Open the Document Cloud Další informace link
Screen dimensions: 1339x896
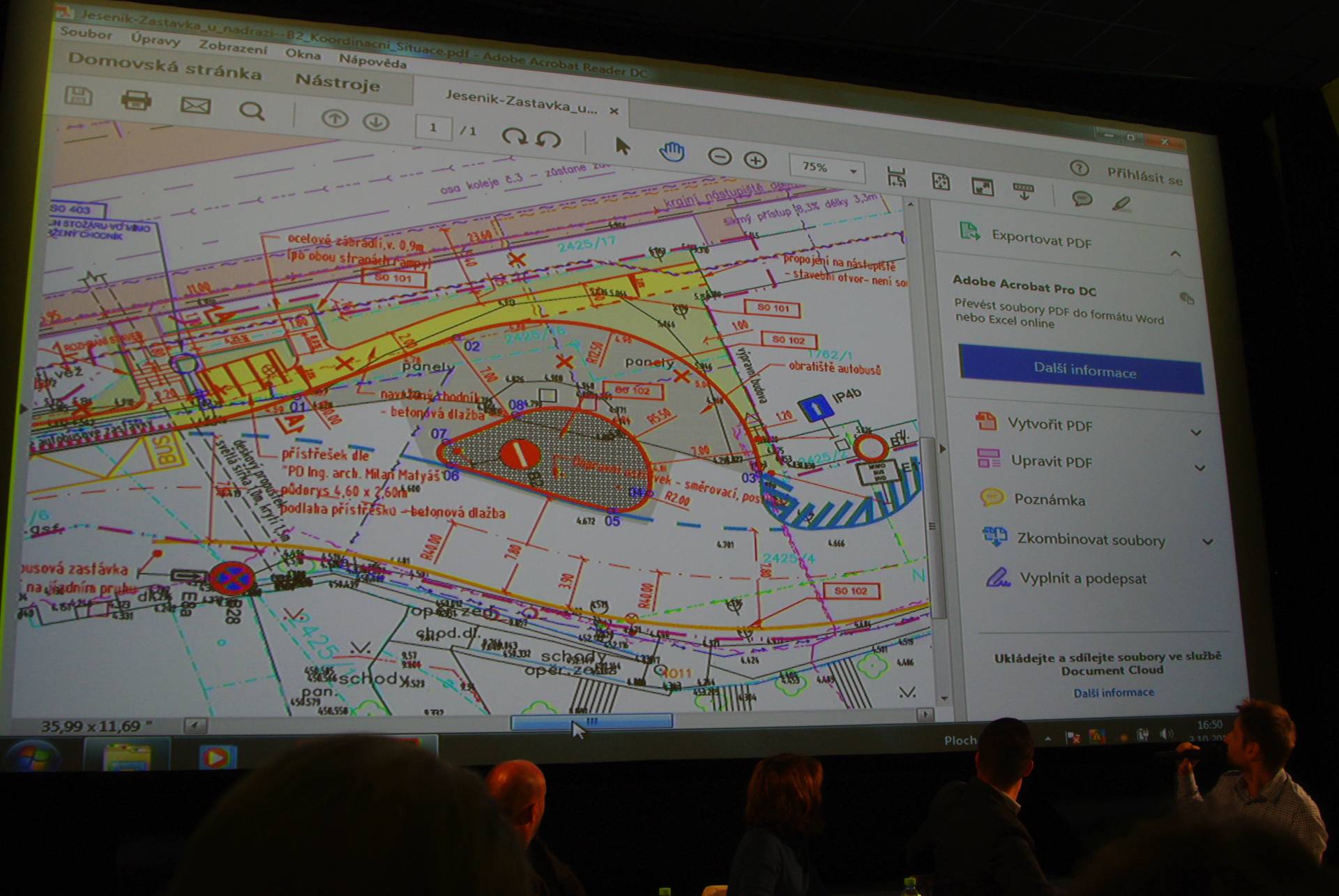pyautogui.click(x=1113, y=692)
